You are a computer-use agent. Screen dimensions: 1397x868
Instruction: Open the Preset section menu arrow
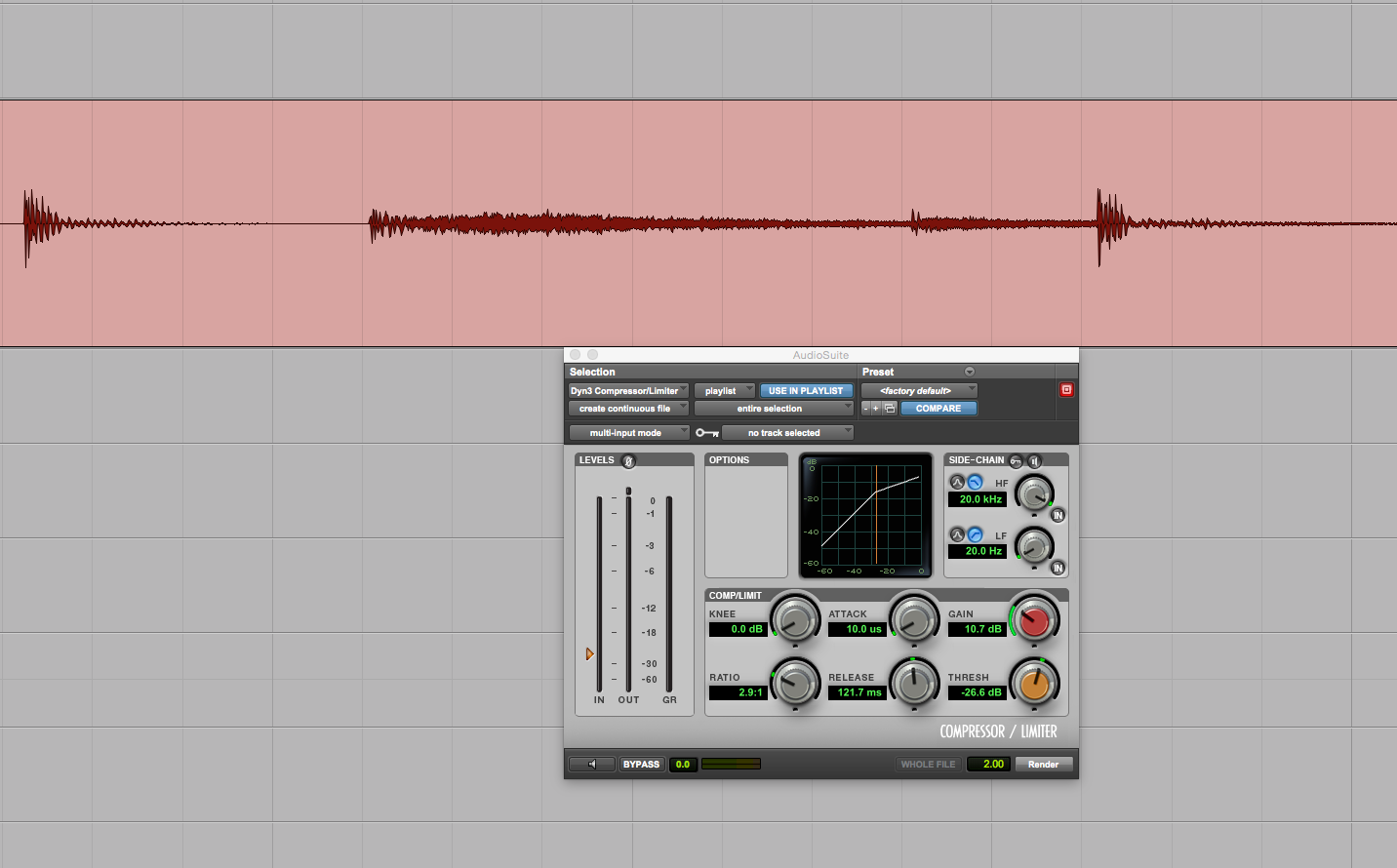[x=969, y=372]
